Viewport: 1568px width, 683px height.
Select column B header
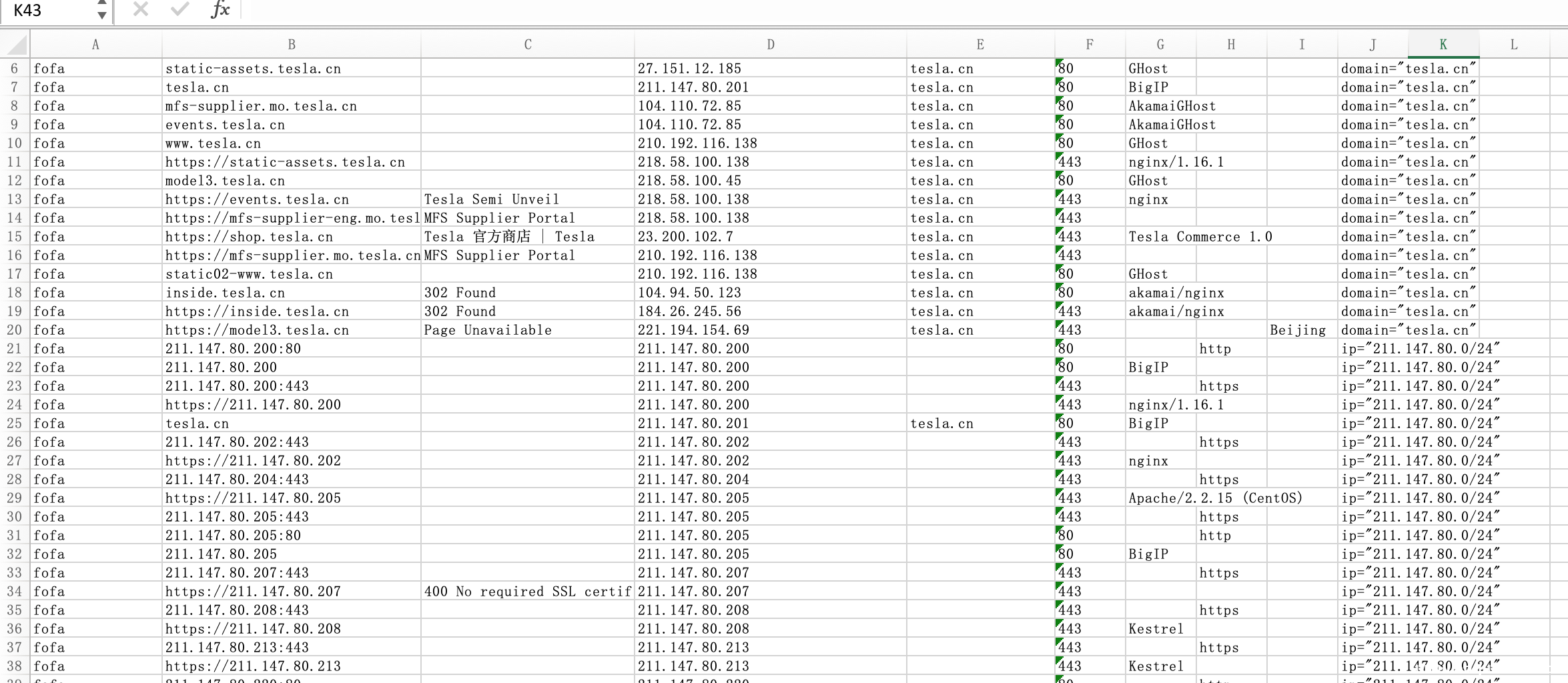point(292,45)
